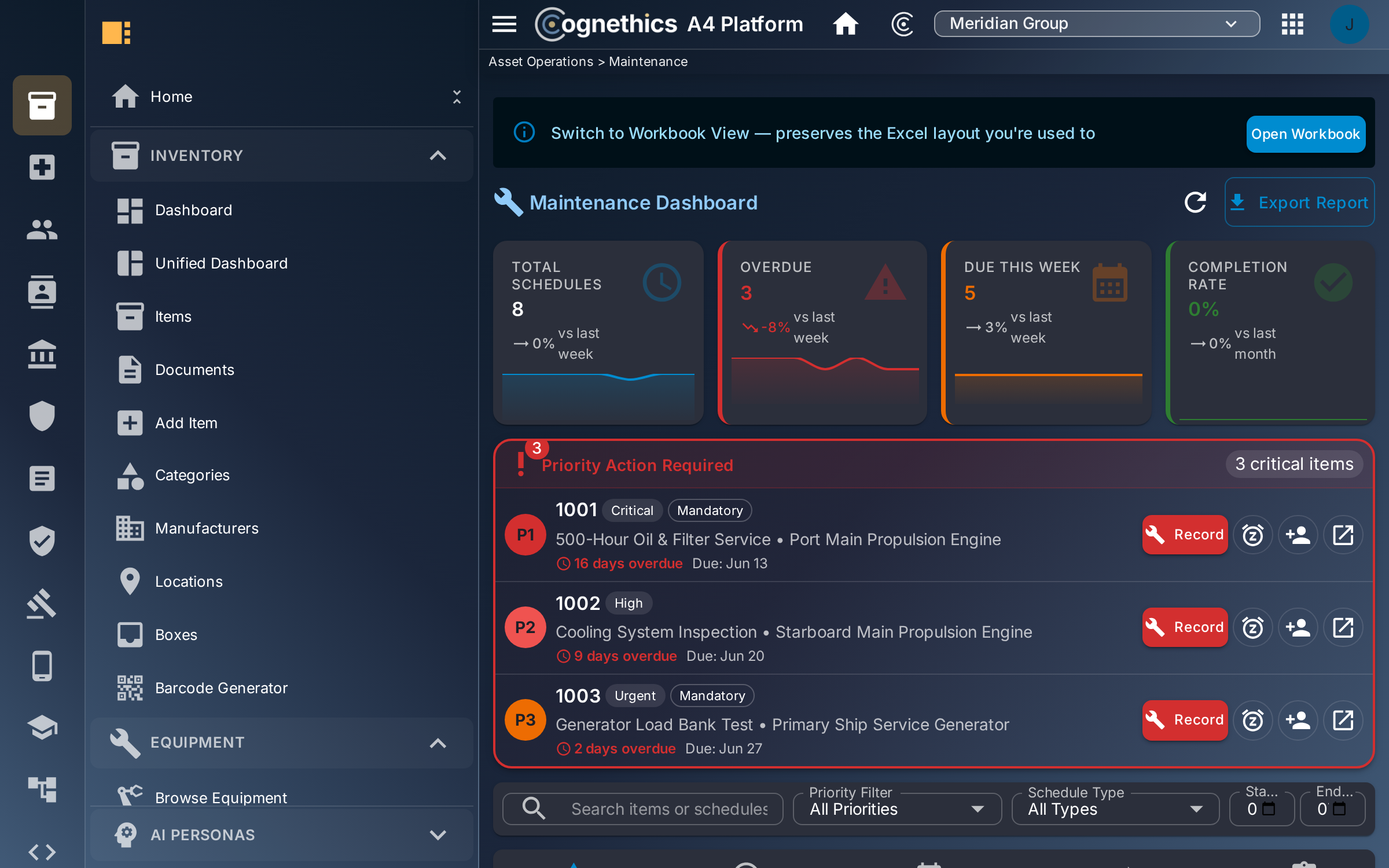Open schedule 1002 in new window
The height and width of the screenshot is (868, 1389).
click(x=1343, y=627)
